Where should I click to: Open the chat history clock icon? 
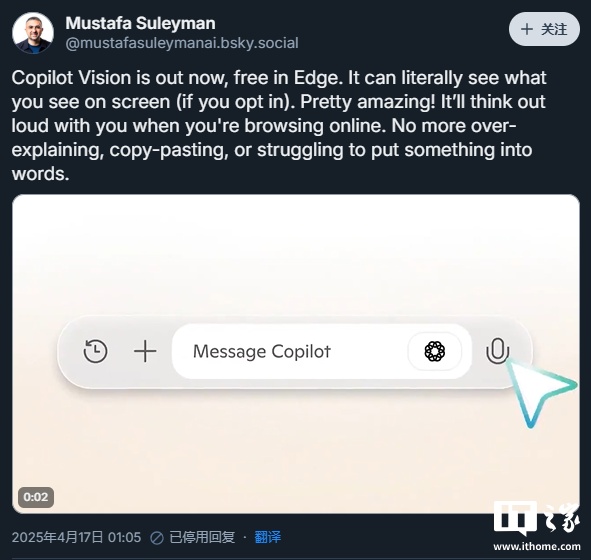(x=95, y=351)
